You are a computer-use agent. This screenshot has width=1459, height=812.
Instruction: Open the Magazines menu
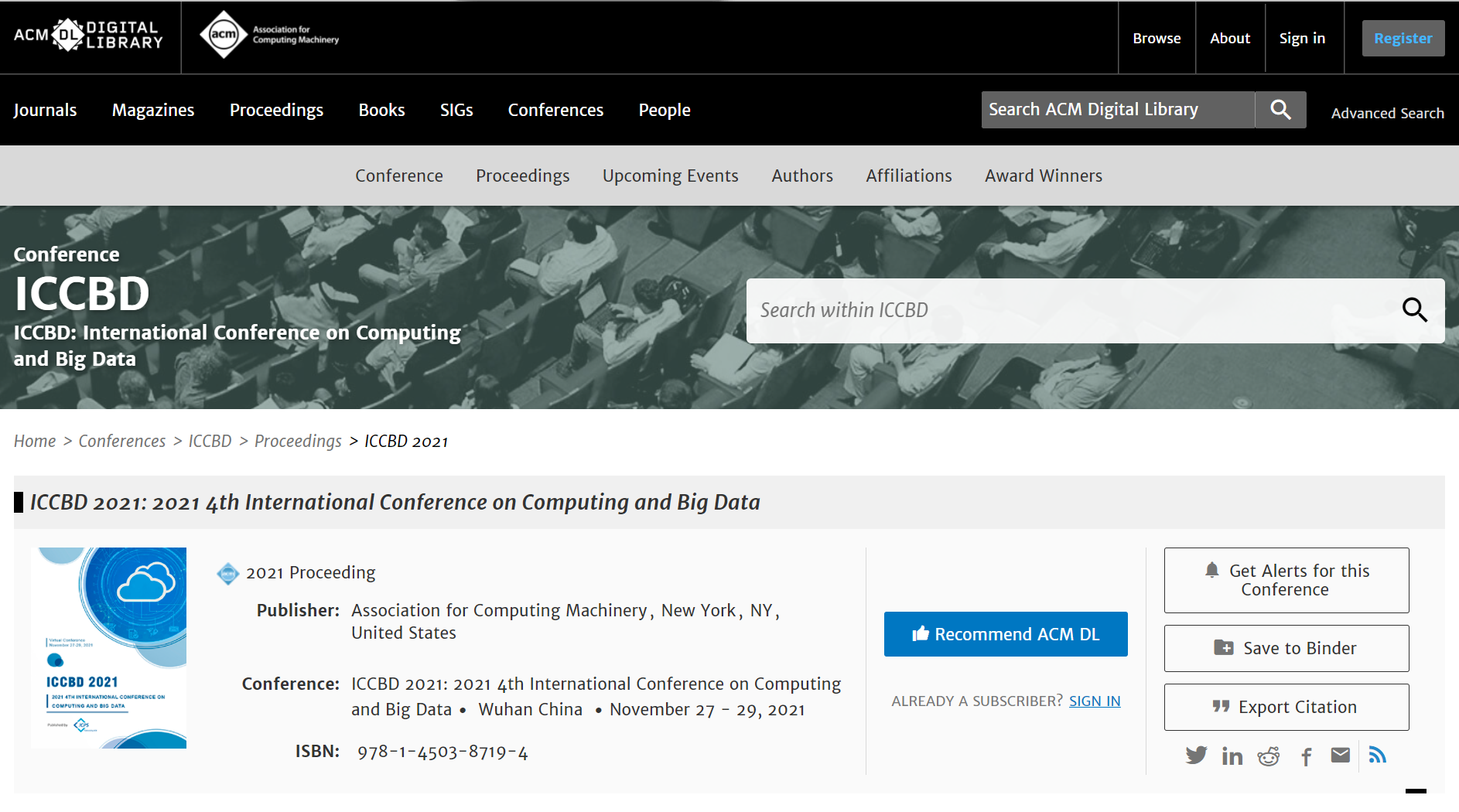tap(153, 110)
